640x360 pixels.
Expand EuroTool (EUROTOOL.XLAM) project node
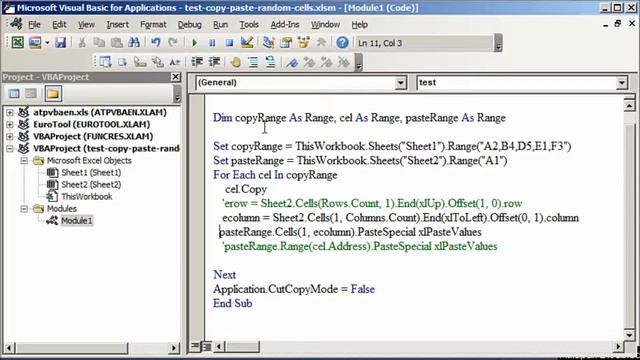coord(10,124)
